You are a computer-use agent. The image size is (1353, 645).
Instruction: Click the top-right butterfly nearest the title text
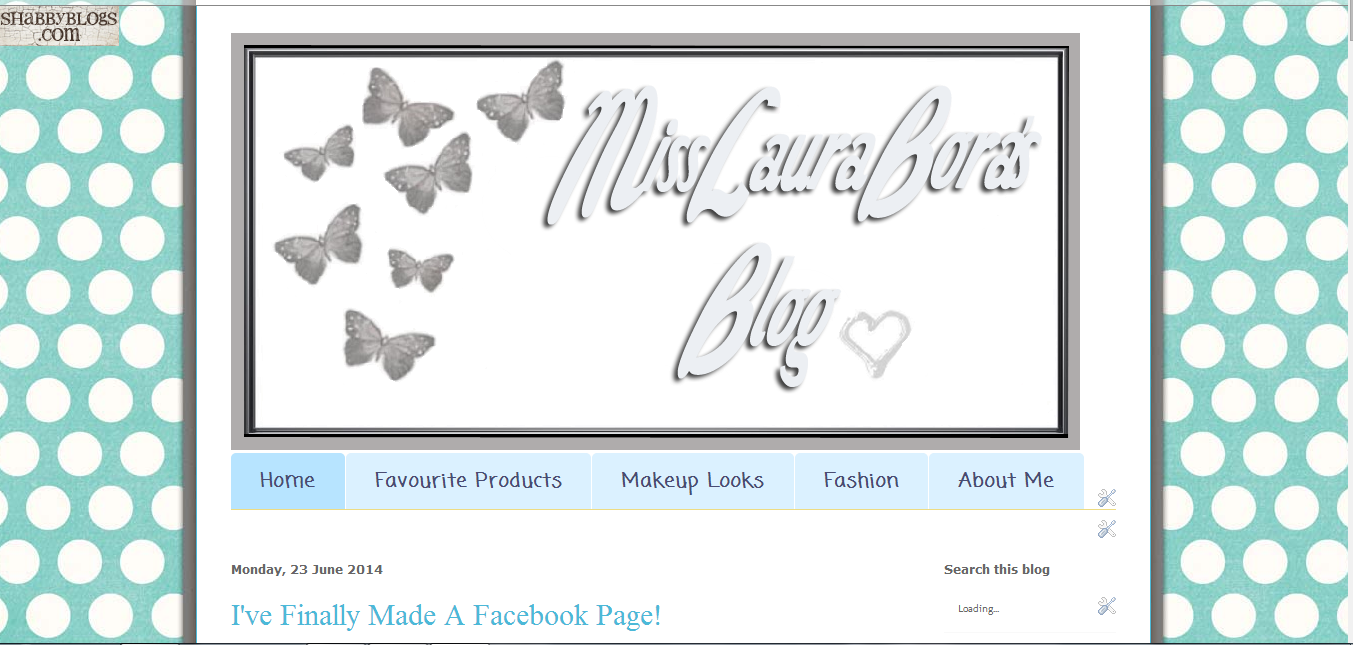pos(521,100)
